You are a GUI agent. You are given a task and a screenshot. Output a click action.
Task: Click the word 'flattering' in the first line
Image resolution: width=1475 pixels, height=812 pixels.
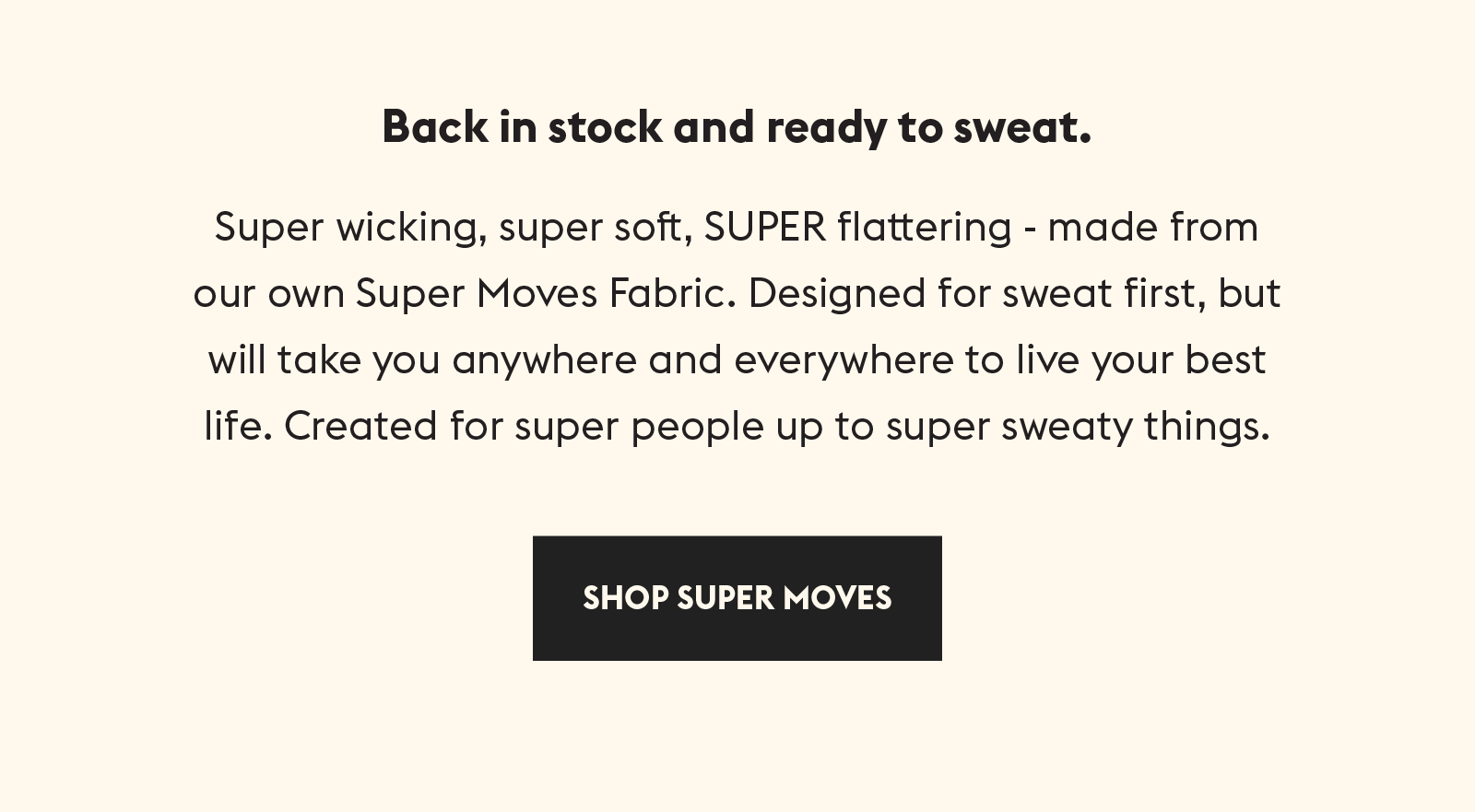(925, 229)
